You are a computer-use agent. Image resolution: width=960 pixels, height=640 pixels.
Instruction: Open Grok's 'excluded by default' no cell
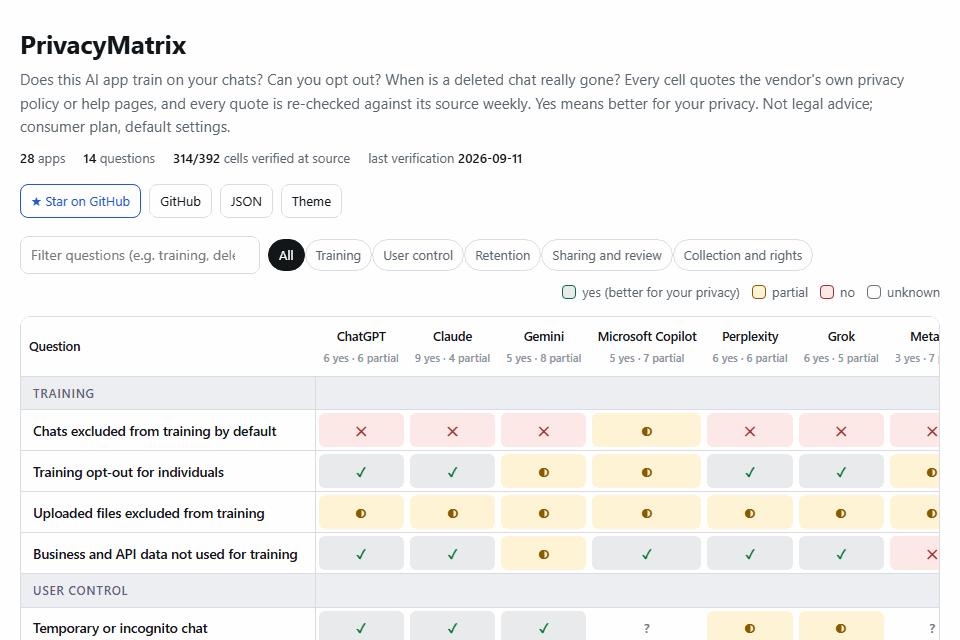coord(841,431)
